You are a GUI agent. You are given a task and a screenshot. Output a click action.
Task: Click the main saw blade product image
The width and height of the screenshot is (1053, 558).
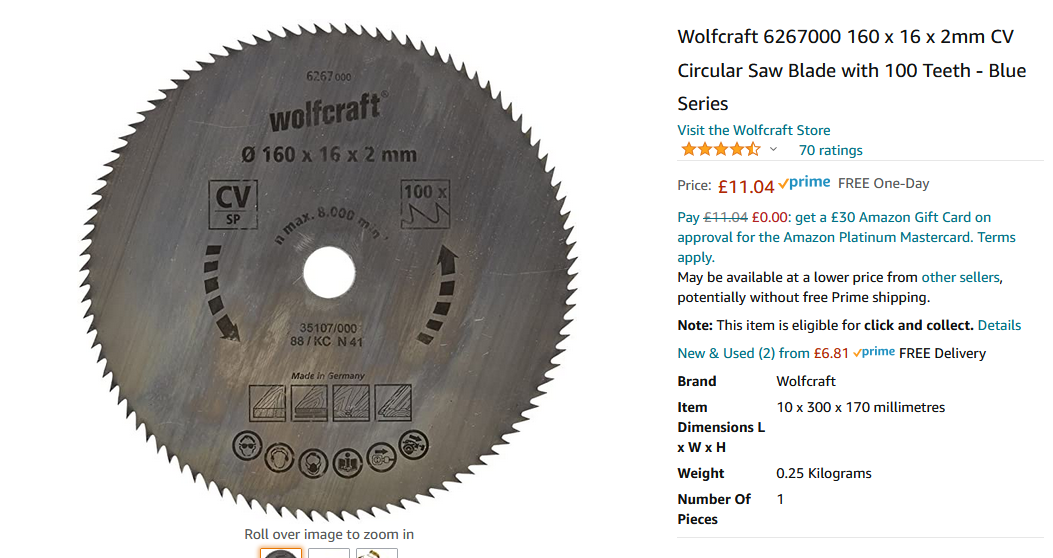(329, 272)
